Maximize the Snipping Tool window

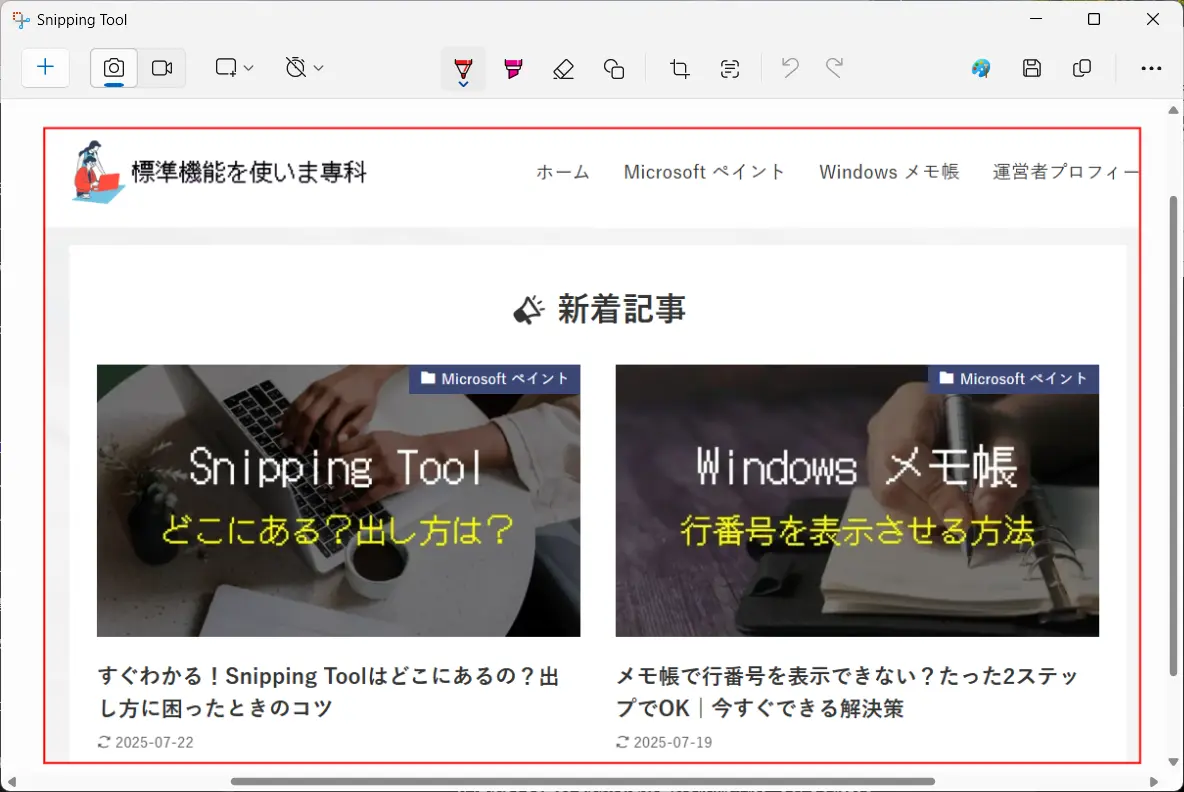click(1093, 20)
